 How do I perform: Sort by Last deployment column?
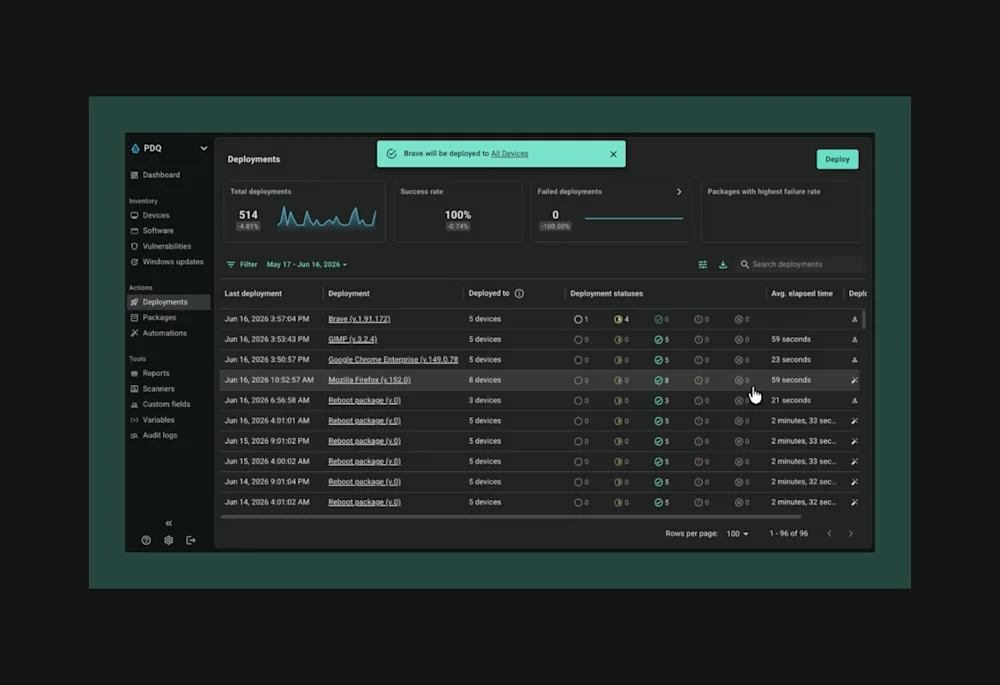(x=253, y=293)
